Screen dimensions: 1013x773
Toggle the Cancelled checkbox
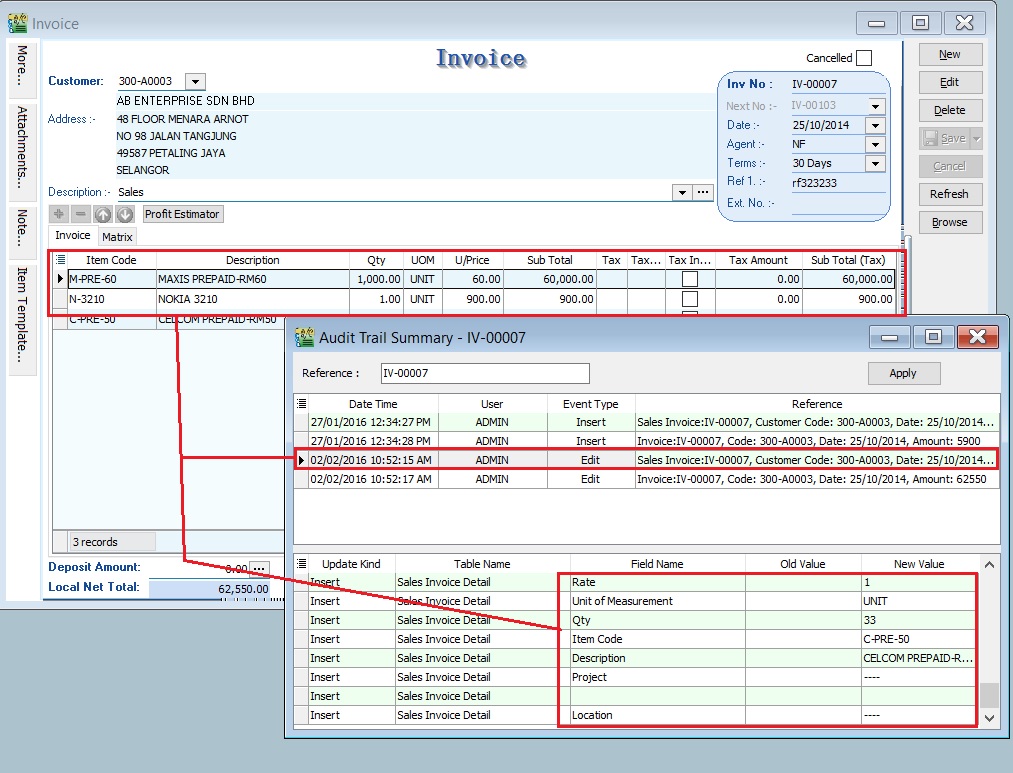pos(865,58)
